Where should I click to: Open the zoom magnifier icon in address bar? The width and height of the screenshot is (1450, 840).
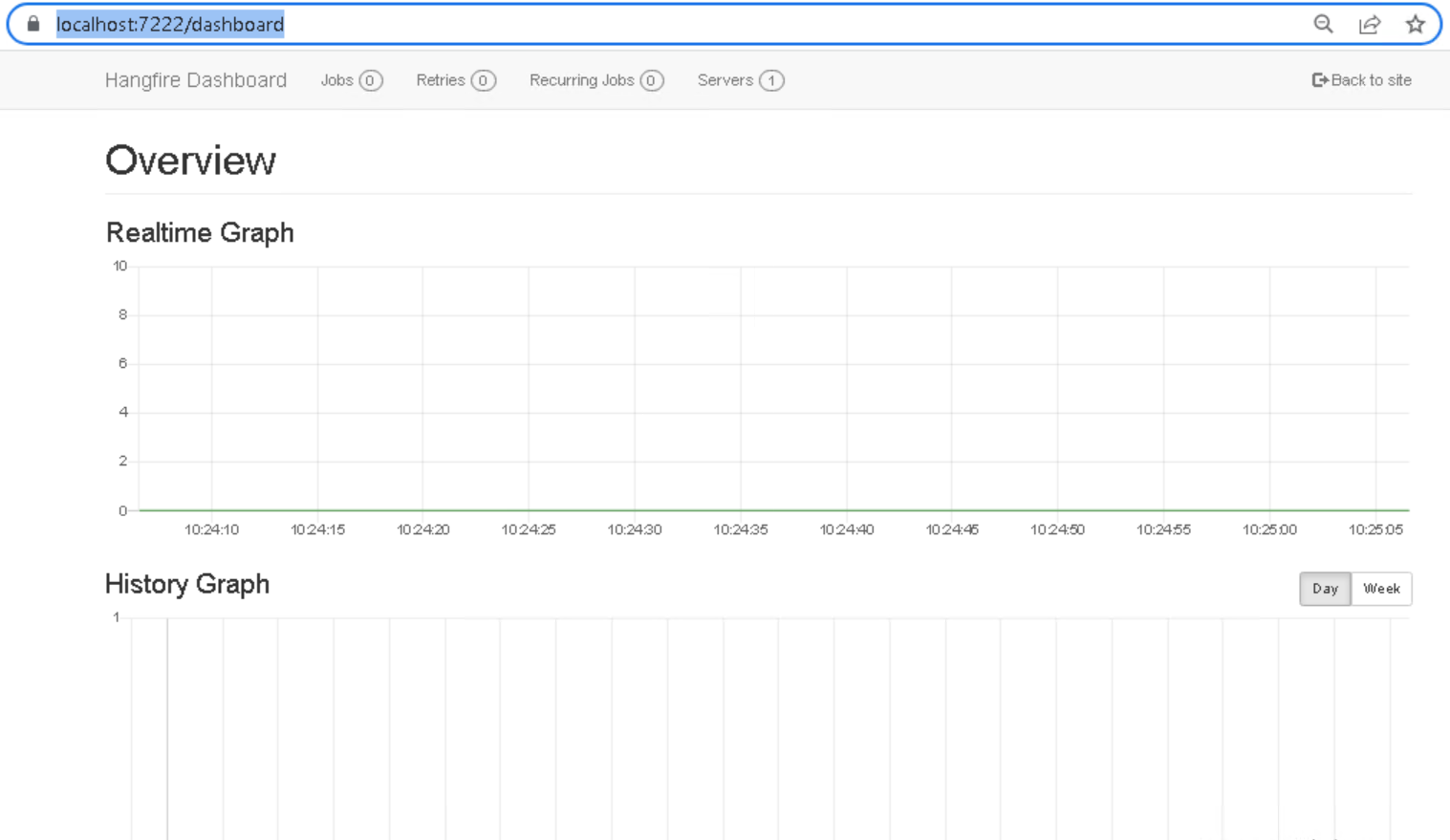1323,24
